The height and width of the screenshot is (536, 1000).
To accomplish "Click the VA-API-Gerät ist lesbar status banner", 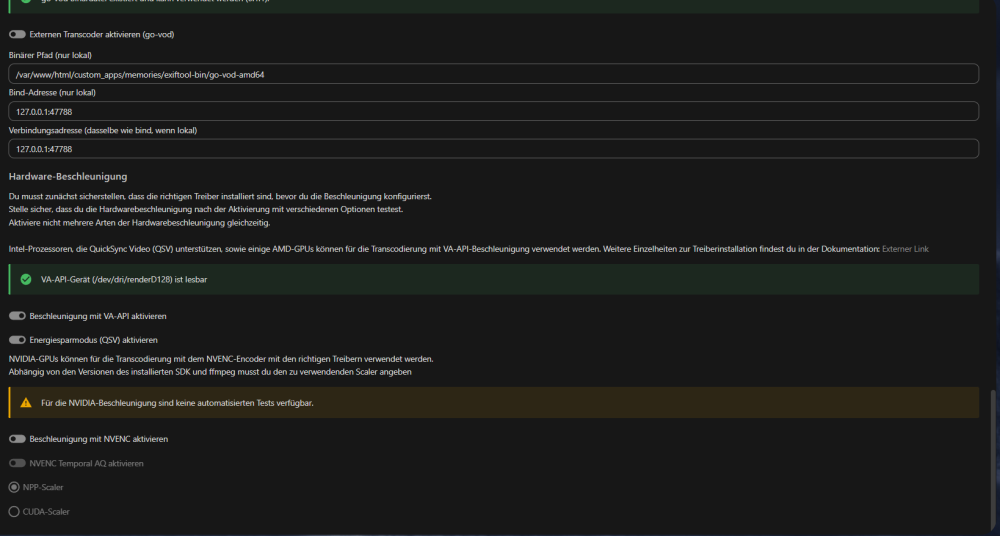I will 494,279.
